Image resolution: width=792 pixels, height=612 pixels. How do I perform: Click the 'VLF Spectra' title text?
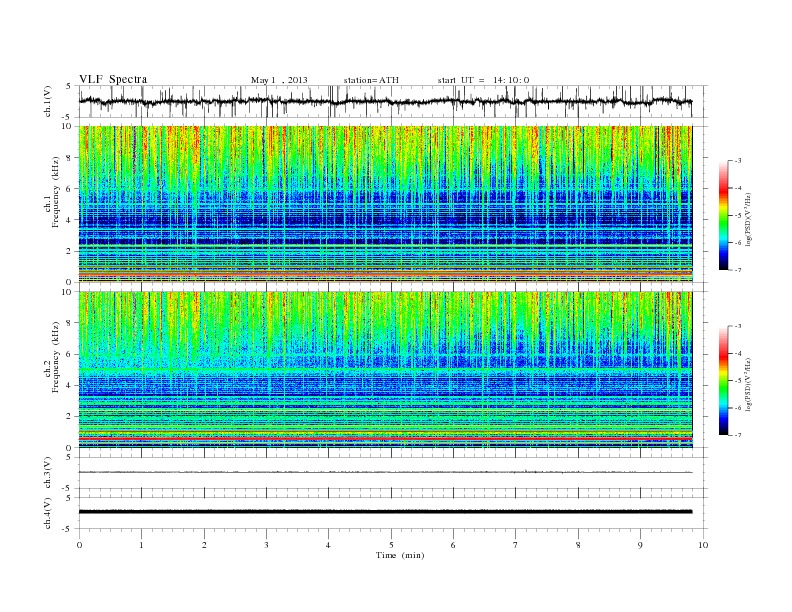(113, 79)
